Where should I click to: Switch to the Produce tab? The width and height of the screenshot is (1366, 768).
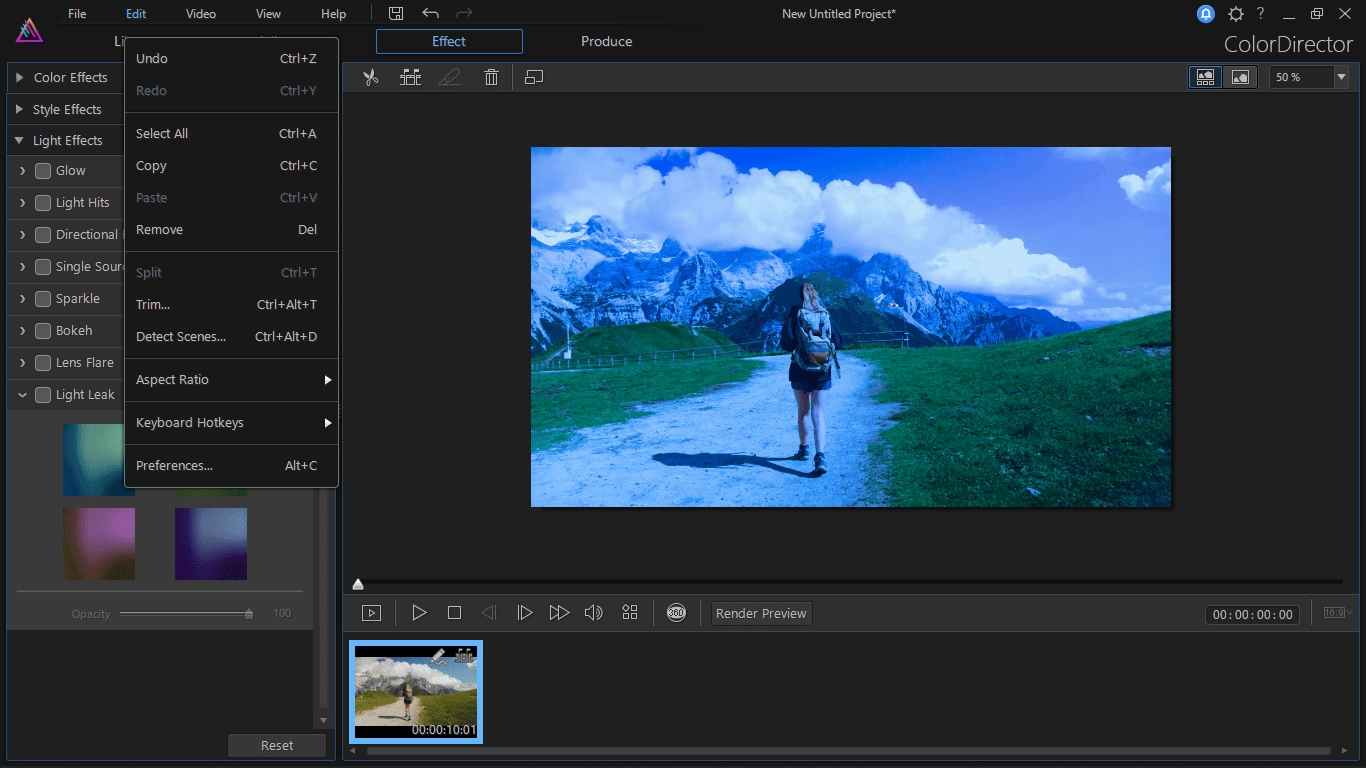pos(606,41)
